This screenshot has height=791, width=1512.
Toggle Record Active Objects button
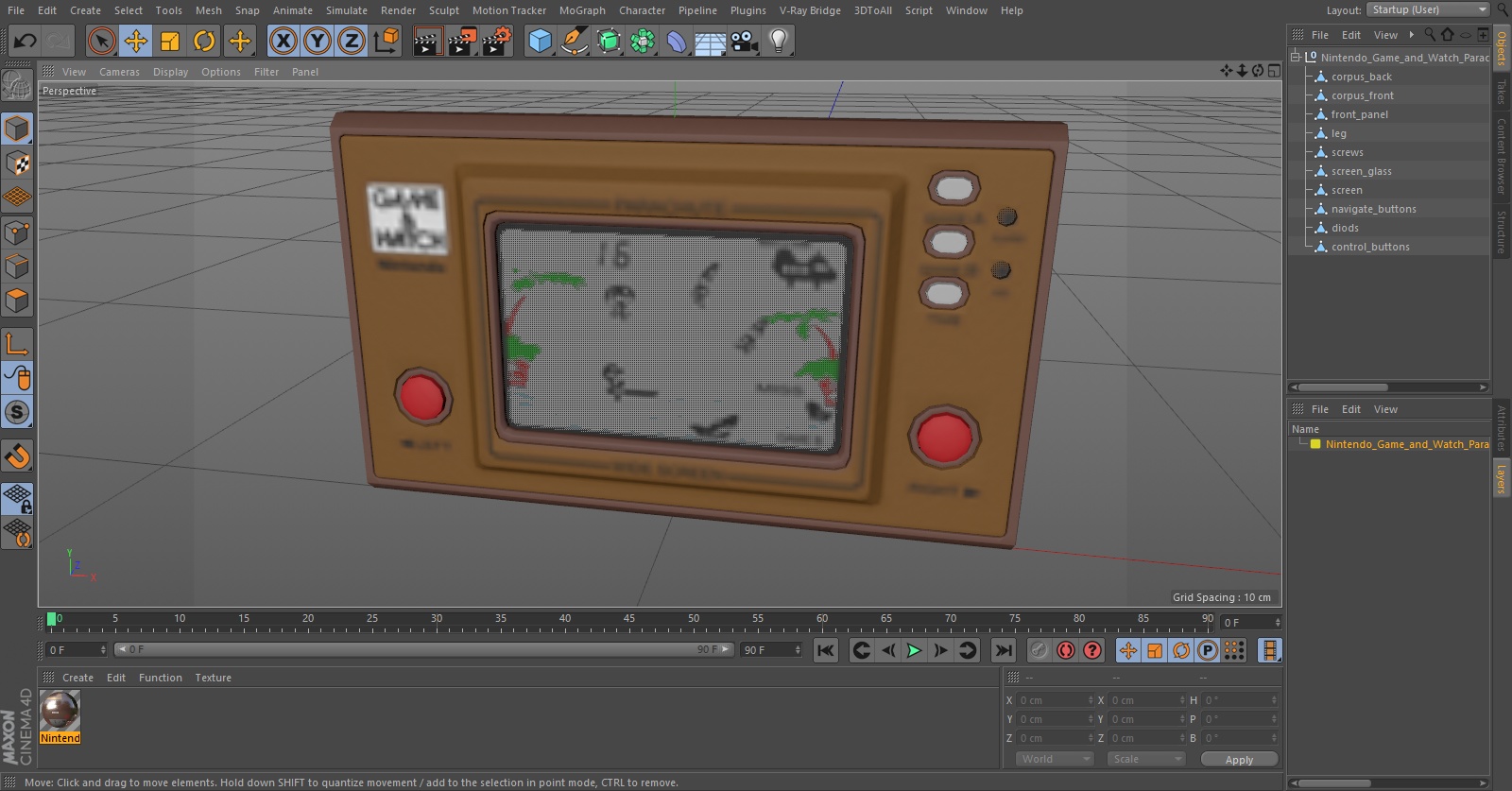click(1039, 650)
